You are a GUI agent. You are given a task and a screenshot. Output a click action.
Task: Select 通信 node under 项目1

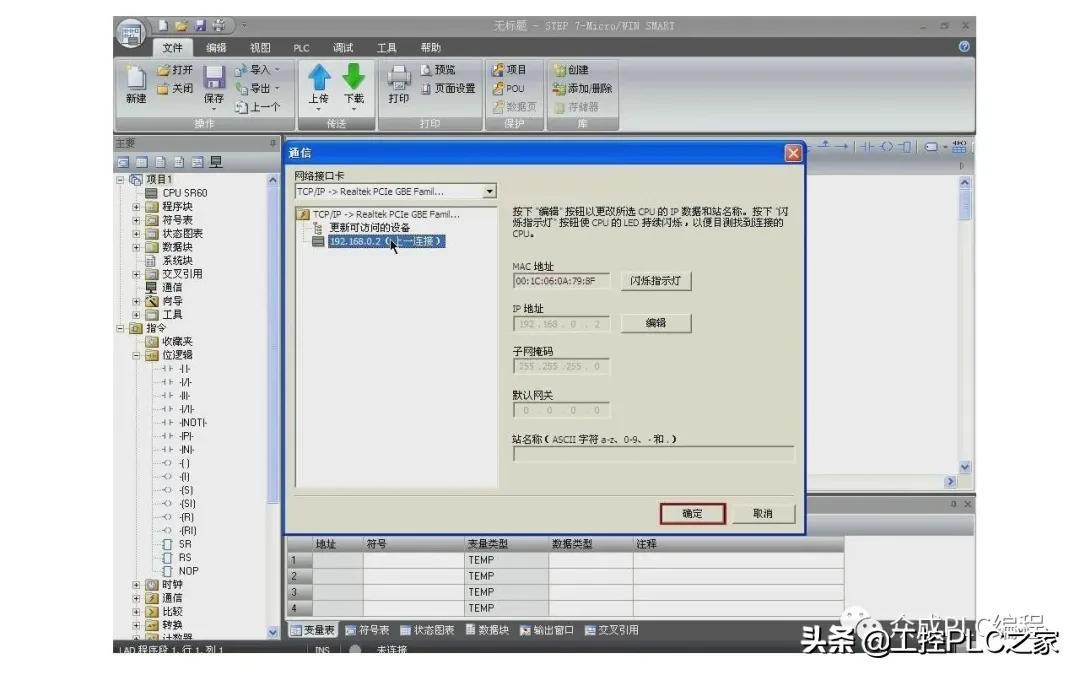[x=172, y=288]
